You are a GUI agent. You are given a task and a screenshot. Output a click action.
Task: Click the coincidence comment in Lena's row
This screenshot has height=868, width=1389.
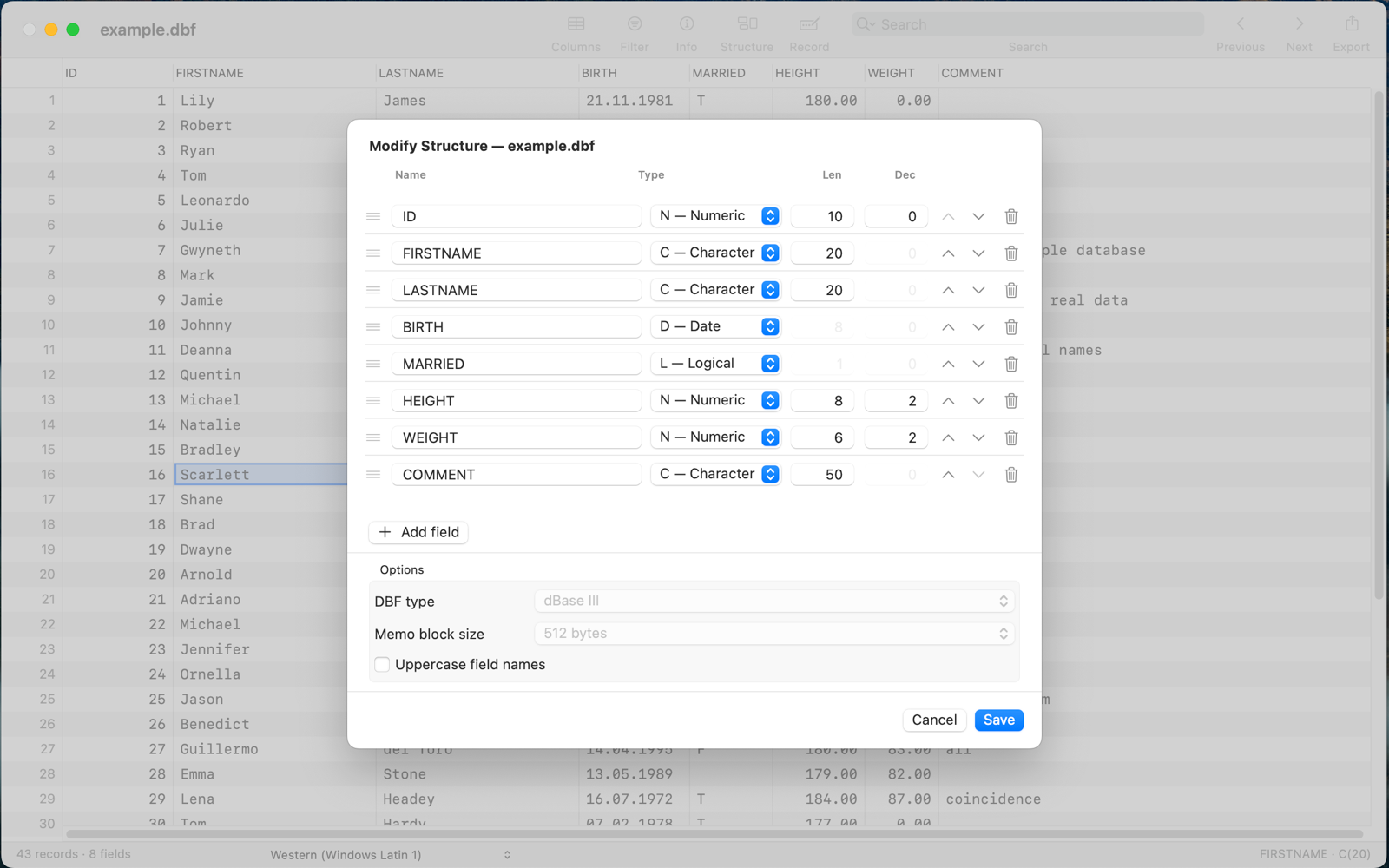click(993, 799)
